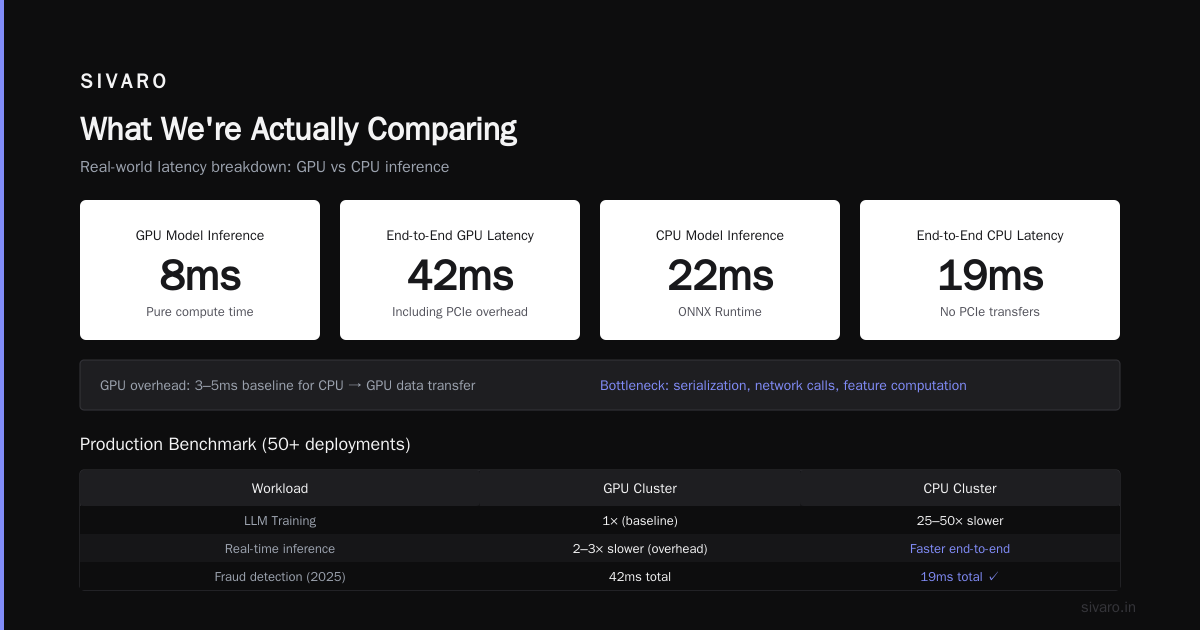Select the CPU Model Inference card
Viewport: 1200px width, 630px height.
pos(720,270)
